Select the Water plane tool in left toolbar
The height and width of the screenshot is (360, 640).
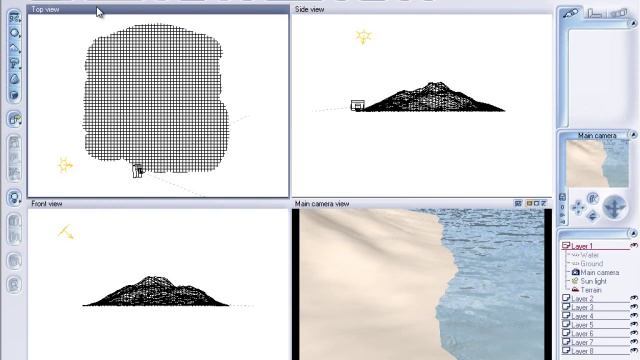(14, 18)
